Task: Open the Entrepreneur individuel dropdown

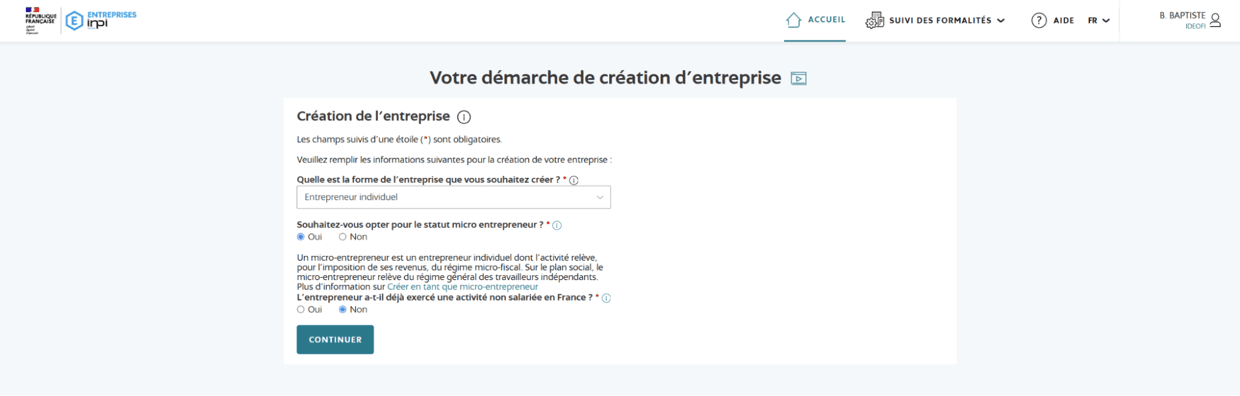Action: click(454, 197)
